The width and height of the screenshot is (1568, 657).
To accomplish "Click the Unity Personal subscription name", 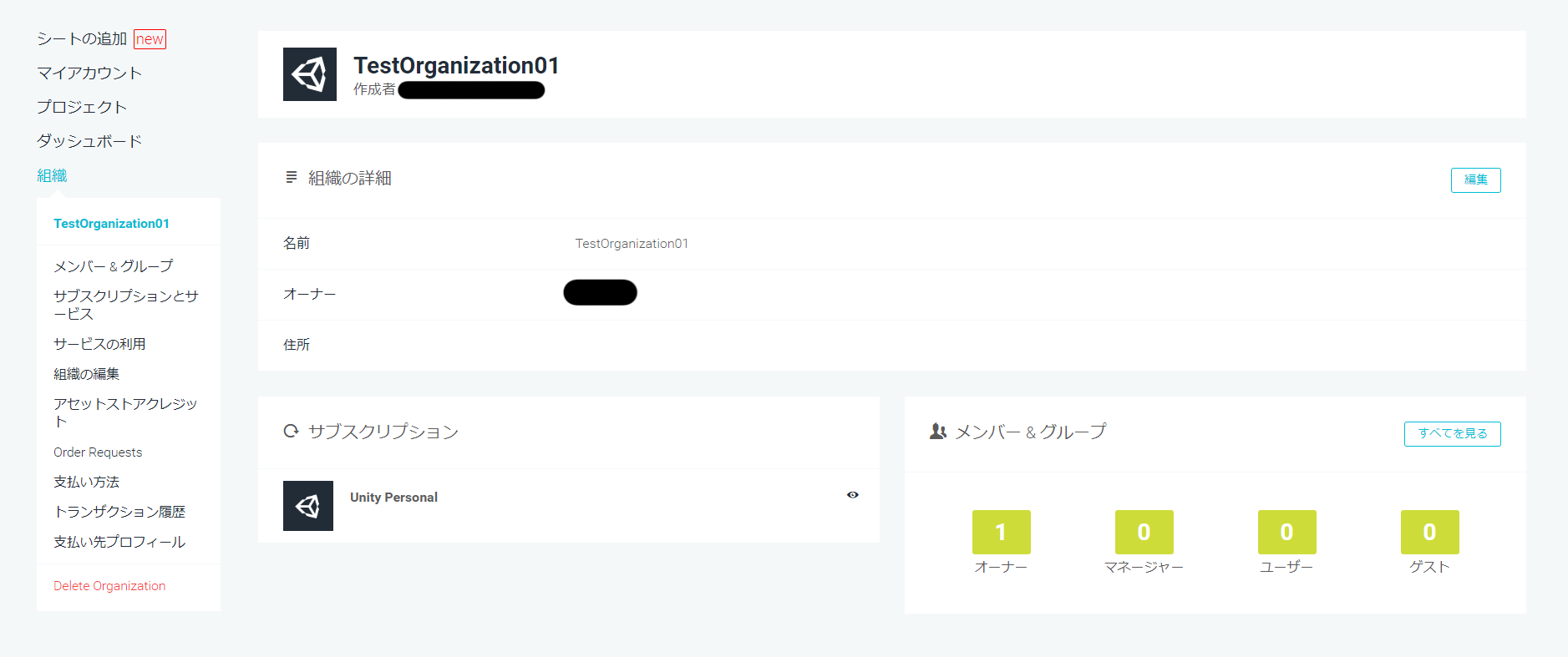I will (x=393, y=498).
